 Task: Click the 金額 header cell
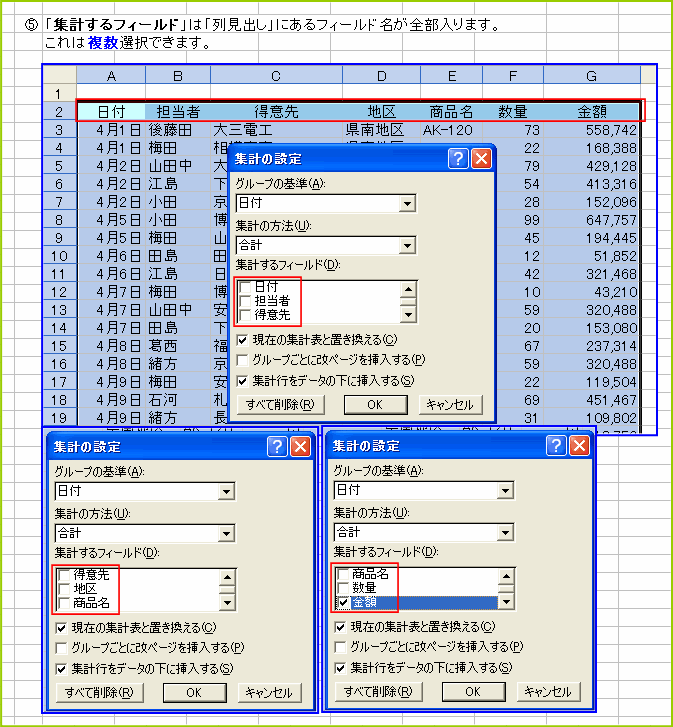591,111
